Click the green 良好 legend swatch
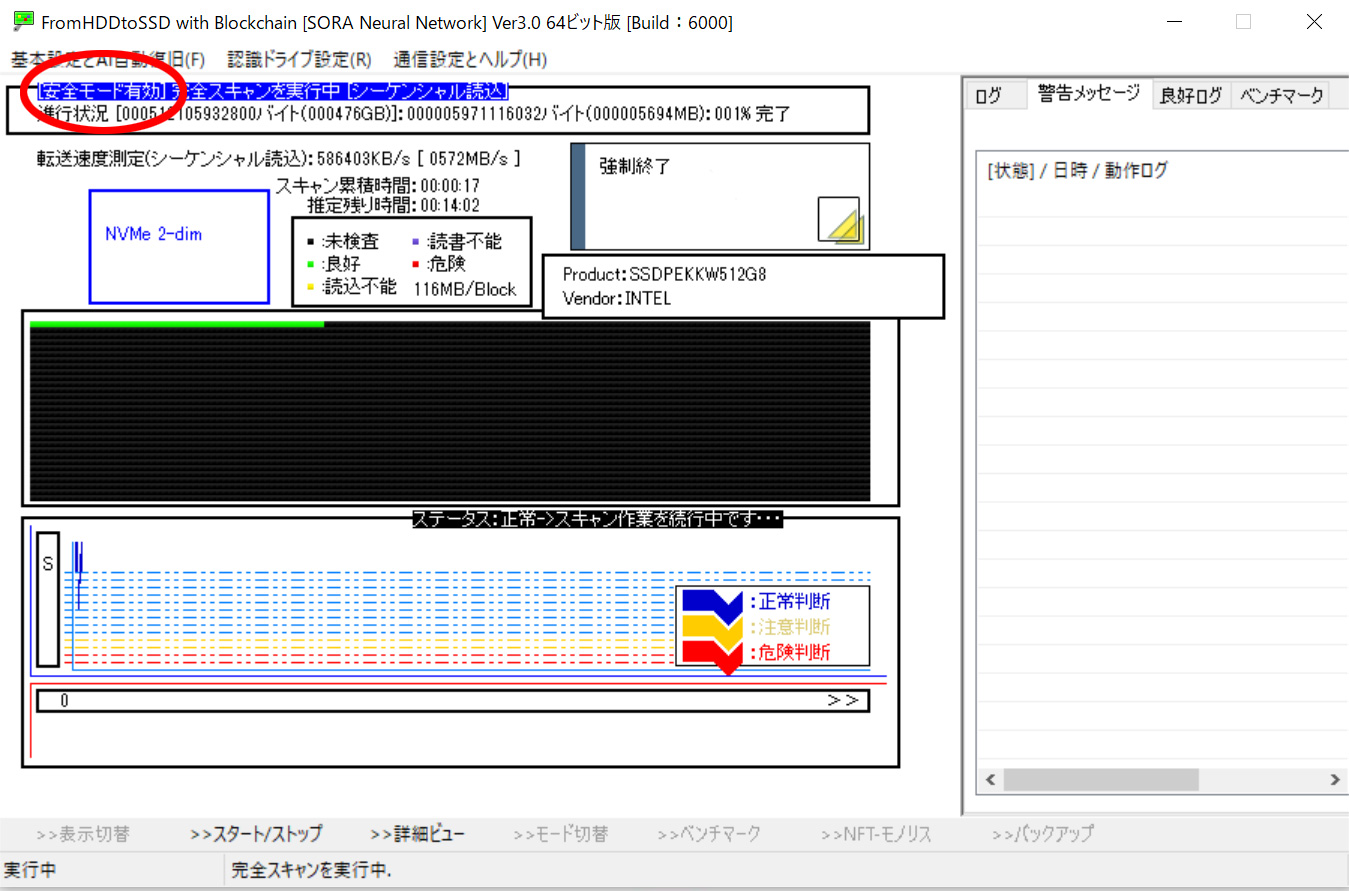 pos(310,265)
